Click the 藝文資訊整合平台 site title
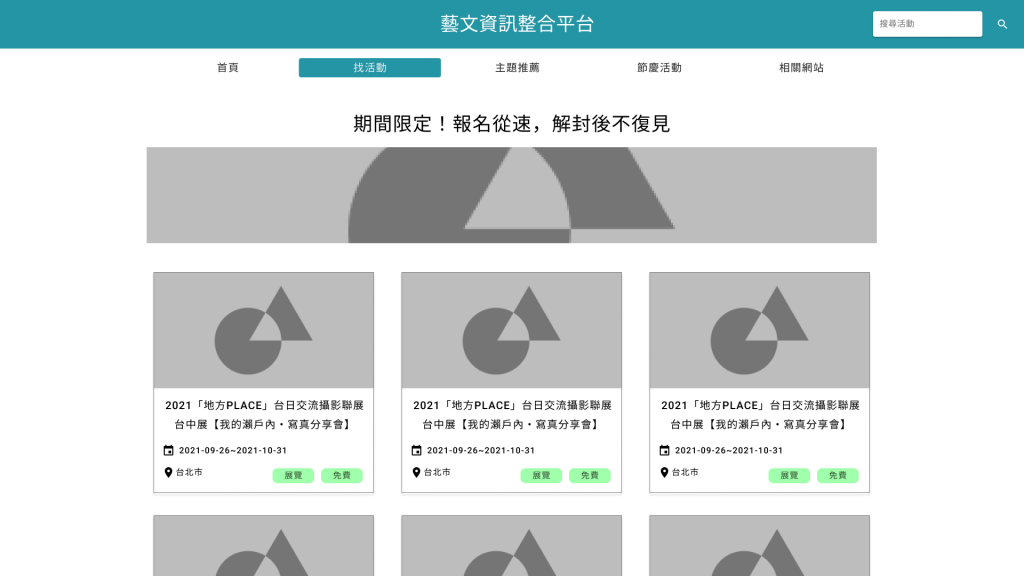The height and width of the screenshot is (576, 1024). point(517,24)
